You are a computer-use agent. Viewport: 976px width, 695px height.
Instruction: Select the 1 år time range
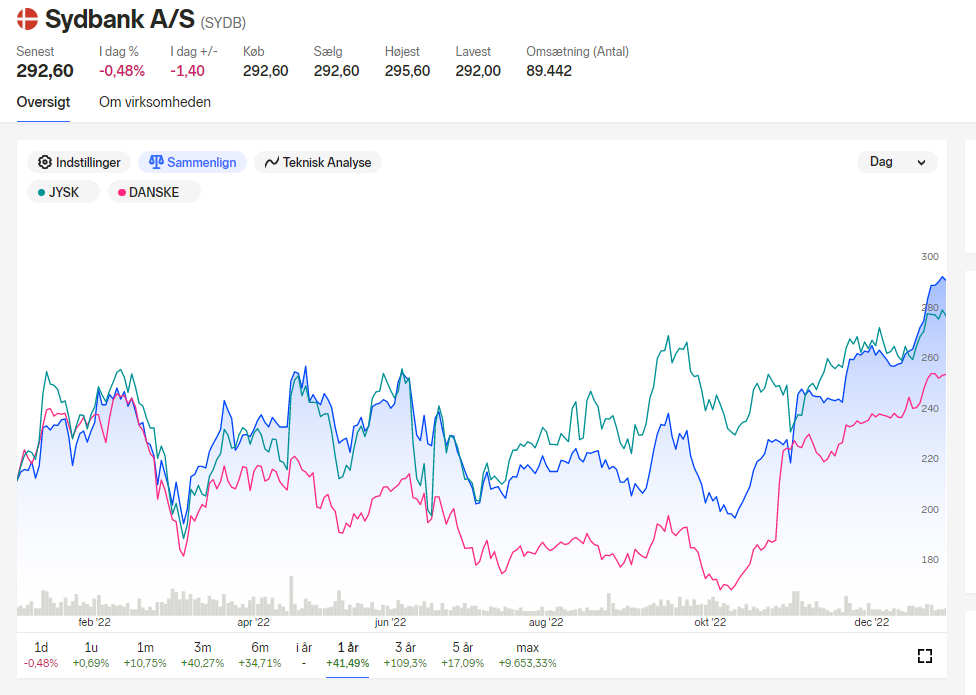tap(347, 655)
